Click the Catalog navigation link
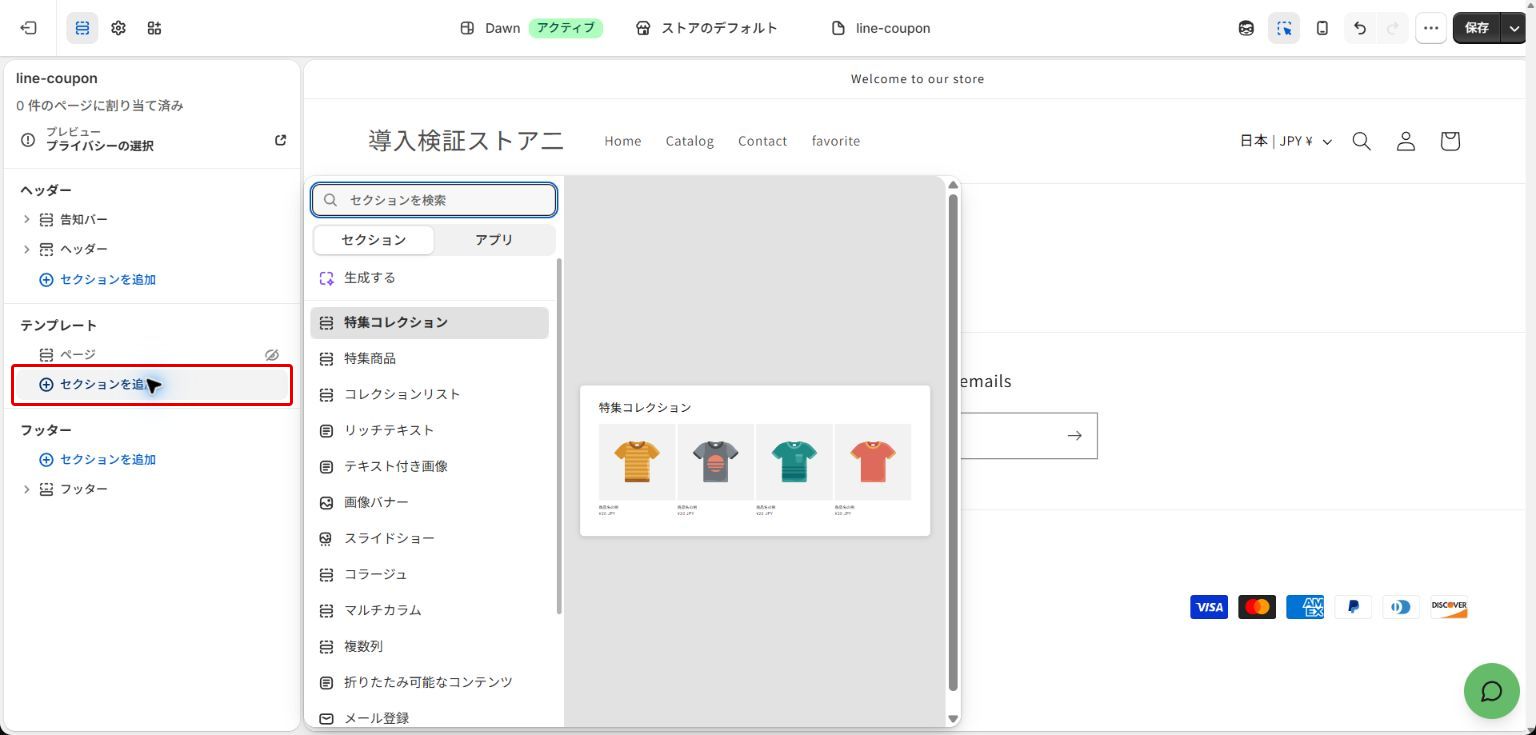 click(690, 141)
